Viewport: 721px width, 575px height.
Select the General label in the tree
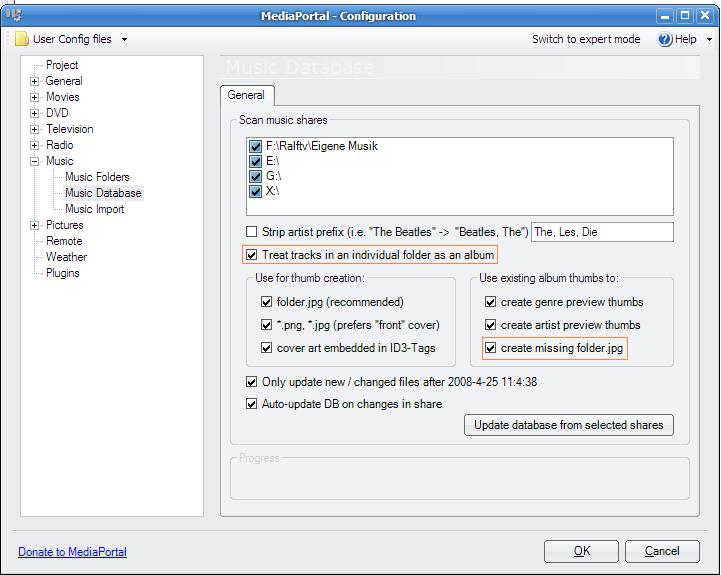point(64,81)
